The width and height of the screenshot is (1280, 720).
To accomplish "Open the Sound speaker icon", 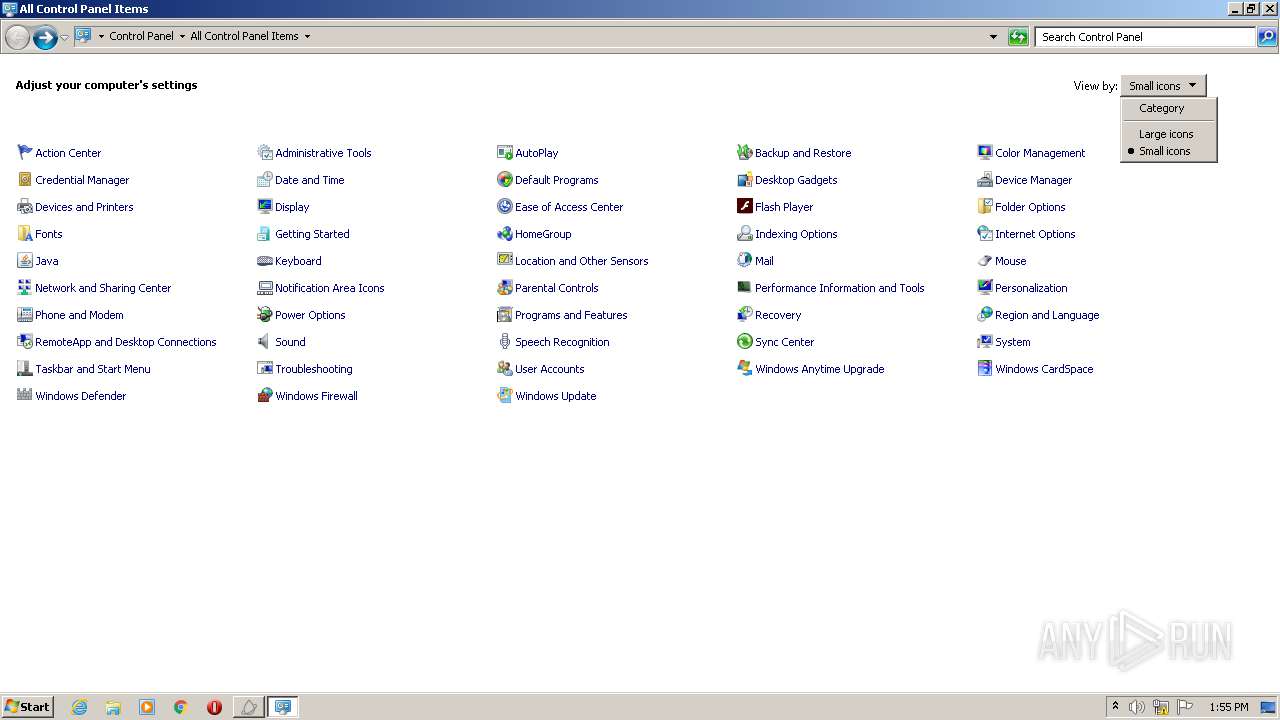I will click(265, 342).
